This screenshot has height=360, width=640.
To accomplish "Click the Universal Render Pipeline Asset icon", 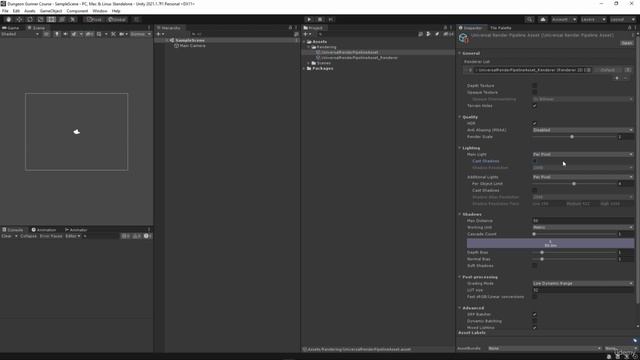I will click(x=463, y=38).
